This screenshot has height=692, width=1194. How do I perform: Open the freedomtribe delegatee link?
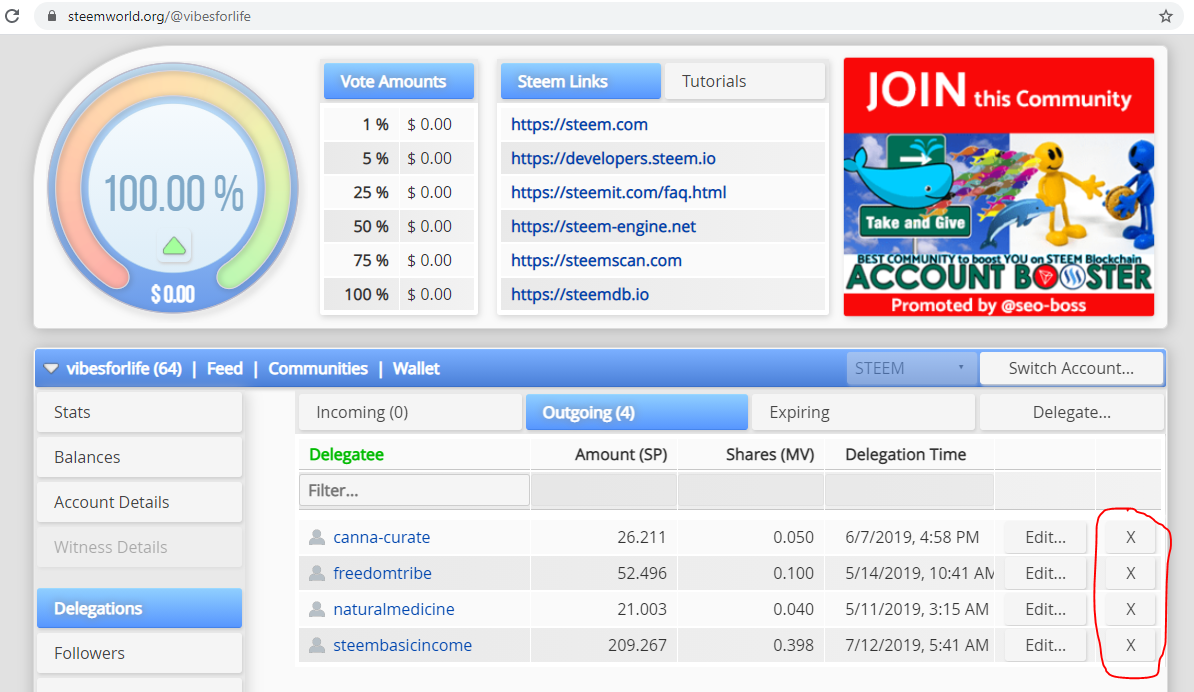pyautogui.click(x=382, y=573)
